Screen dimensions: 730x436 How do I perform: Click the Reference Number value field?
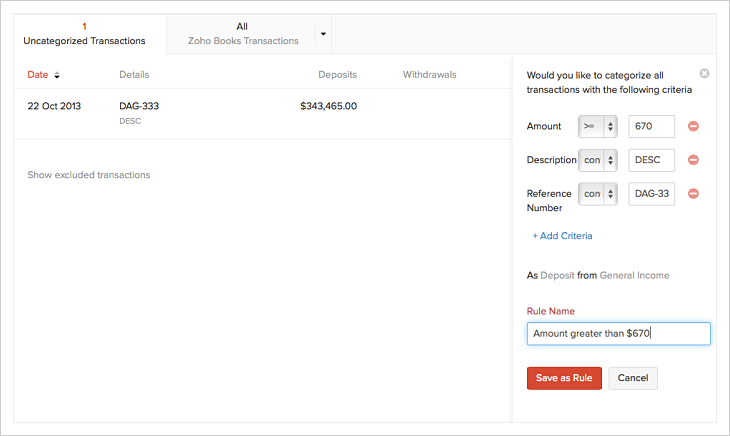click(651, 194)
